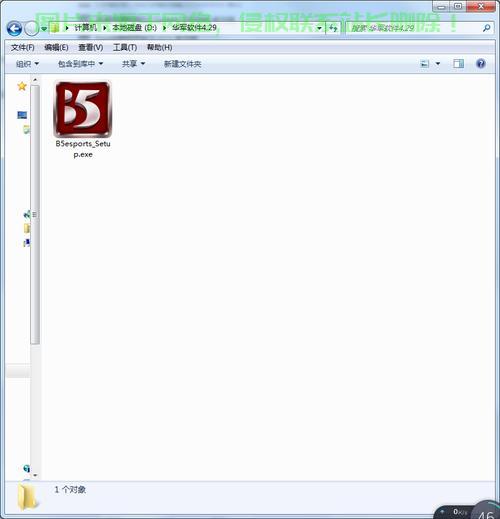Select the B5esports_Setup.exe file icon
This screenshot has width=500, height=519.
click(82, 109)
